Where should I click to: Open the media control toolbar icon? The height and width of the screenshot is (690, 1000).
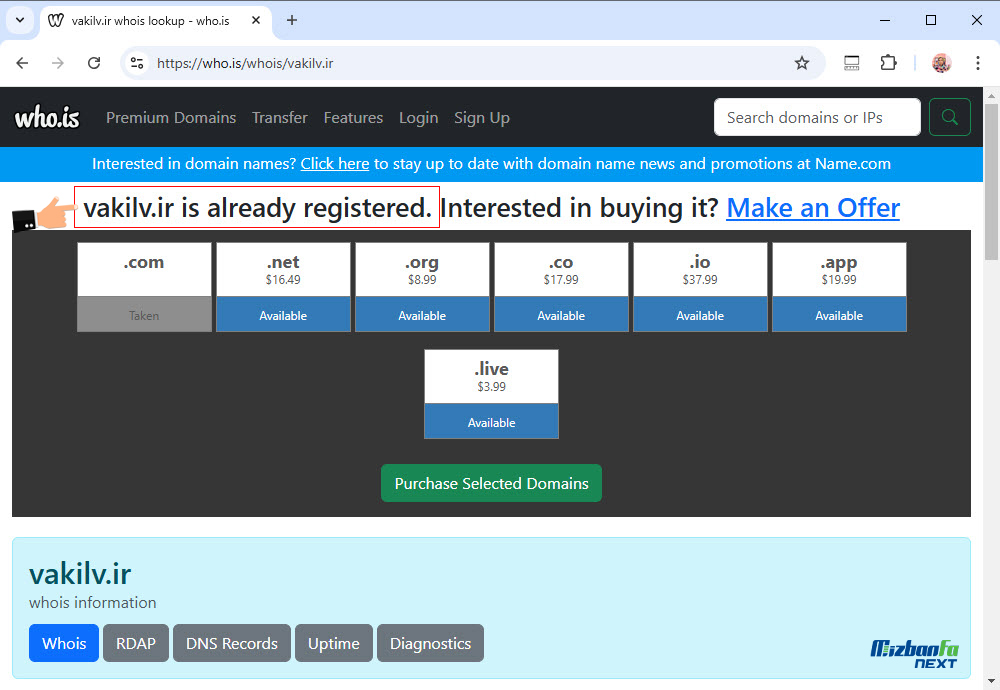point(851,63)
